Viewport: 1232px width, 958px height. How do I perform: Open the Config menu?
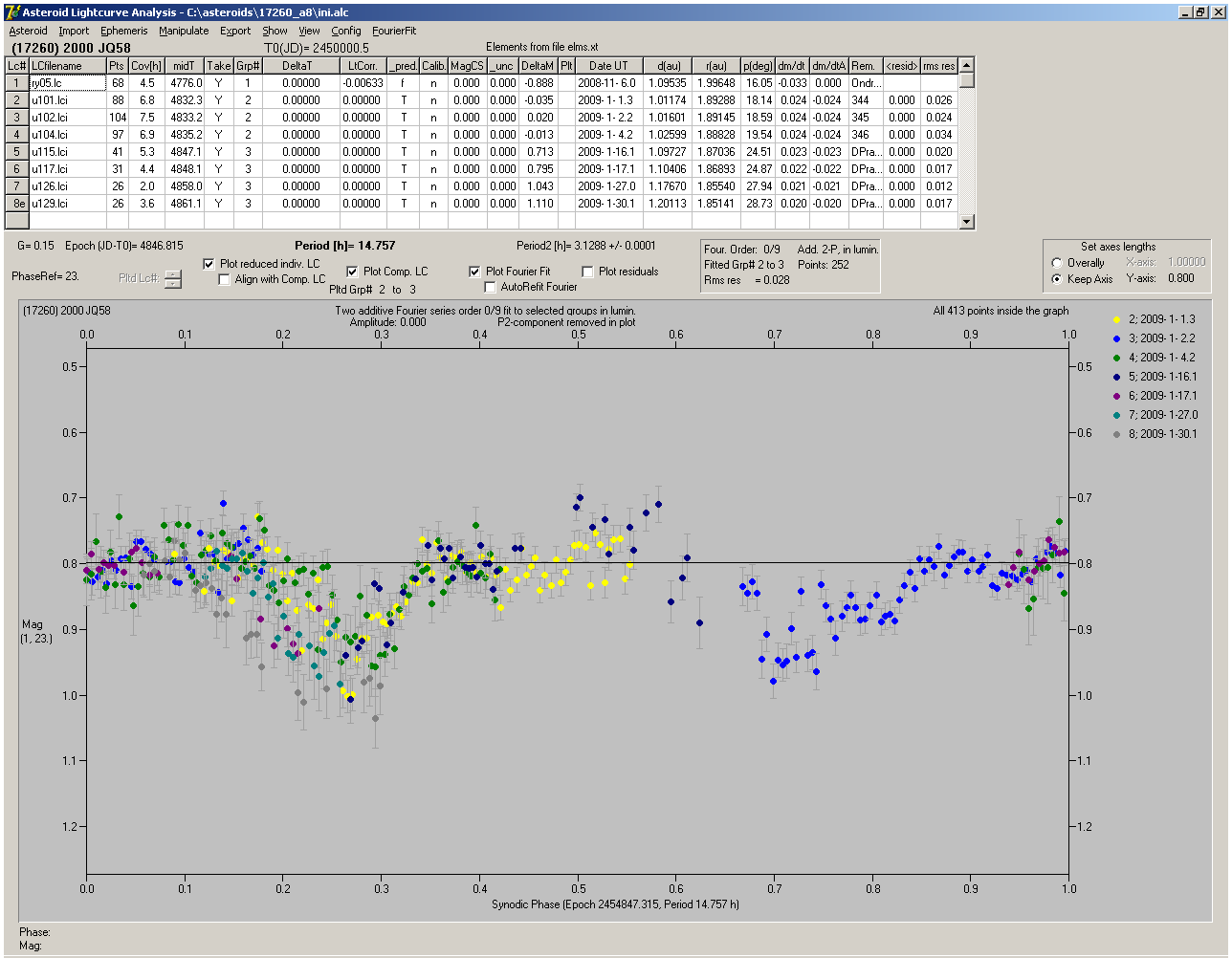(346, 31)
